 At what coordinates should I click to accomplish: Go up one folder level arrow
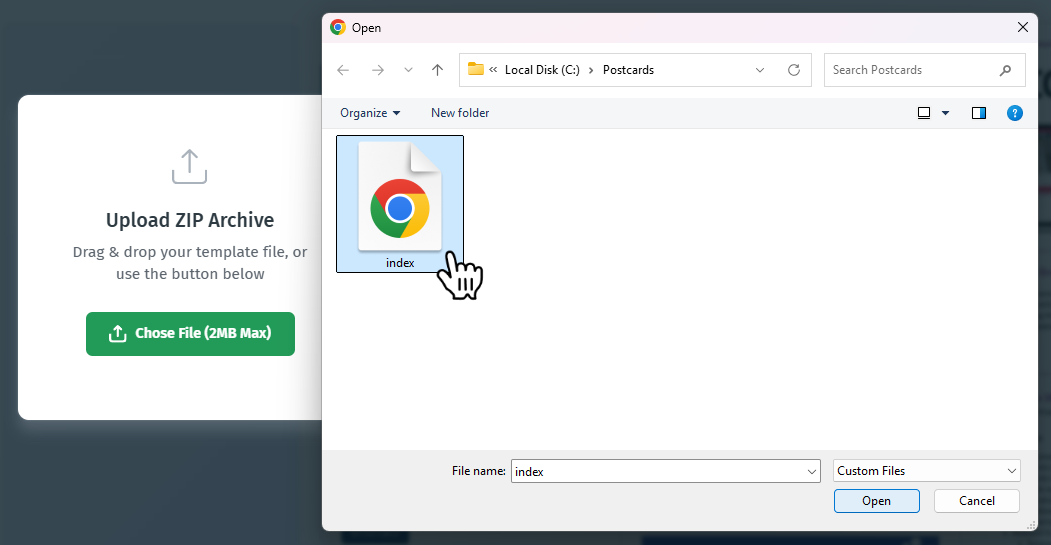tap(438, 70)
